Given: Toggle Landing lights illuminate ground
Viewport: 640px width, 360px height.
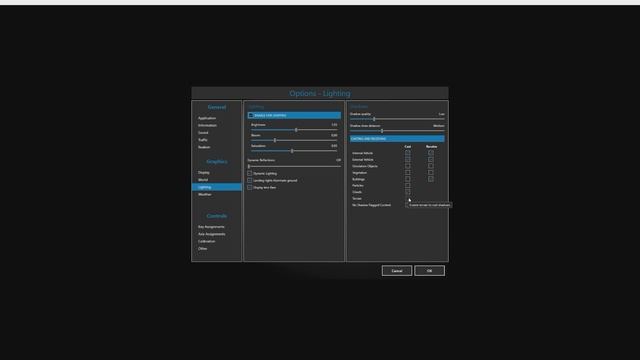Looking at the screenshot, I should click(x=249, y=180).
